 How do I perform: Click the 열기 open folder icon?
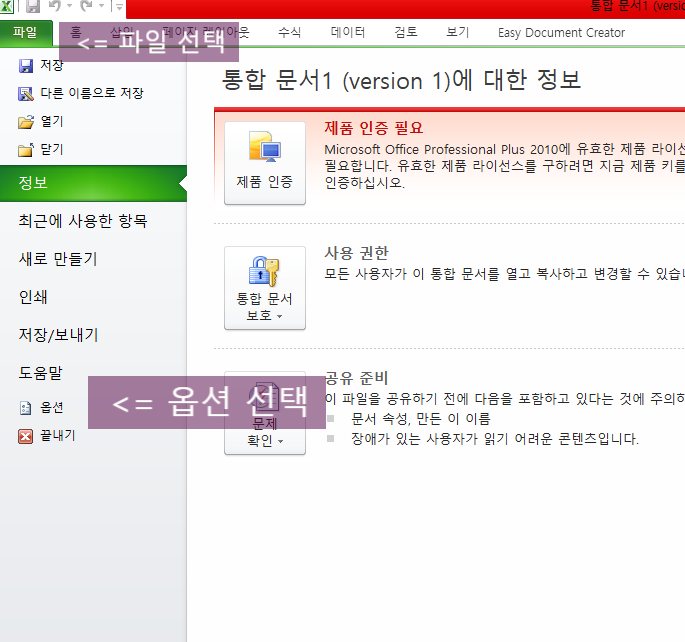26,122
